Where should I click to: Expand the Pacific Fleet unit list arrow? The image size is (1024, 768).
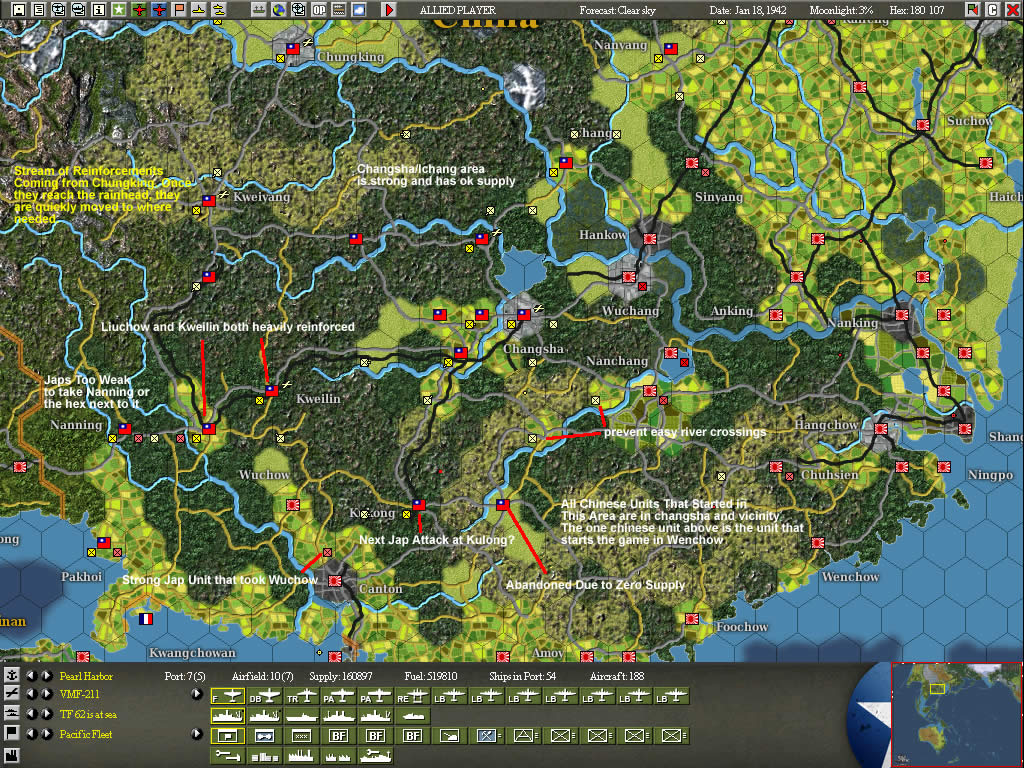[x=197, y=733]
